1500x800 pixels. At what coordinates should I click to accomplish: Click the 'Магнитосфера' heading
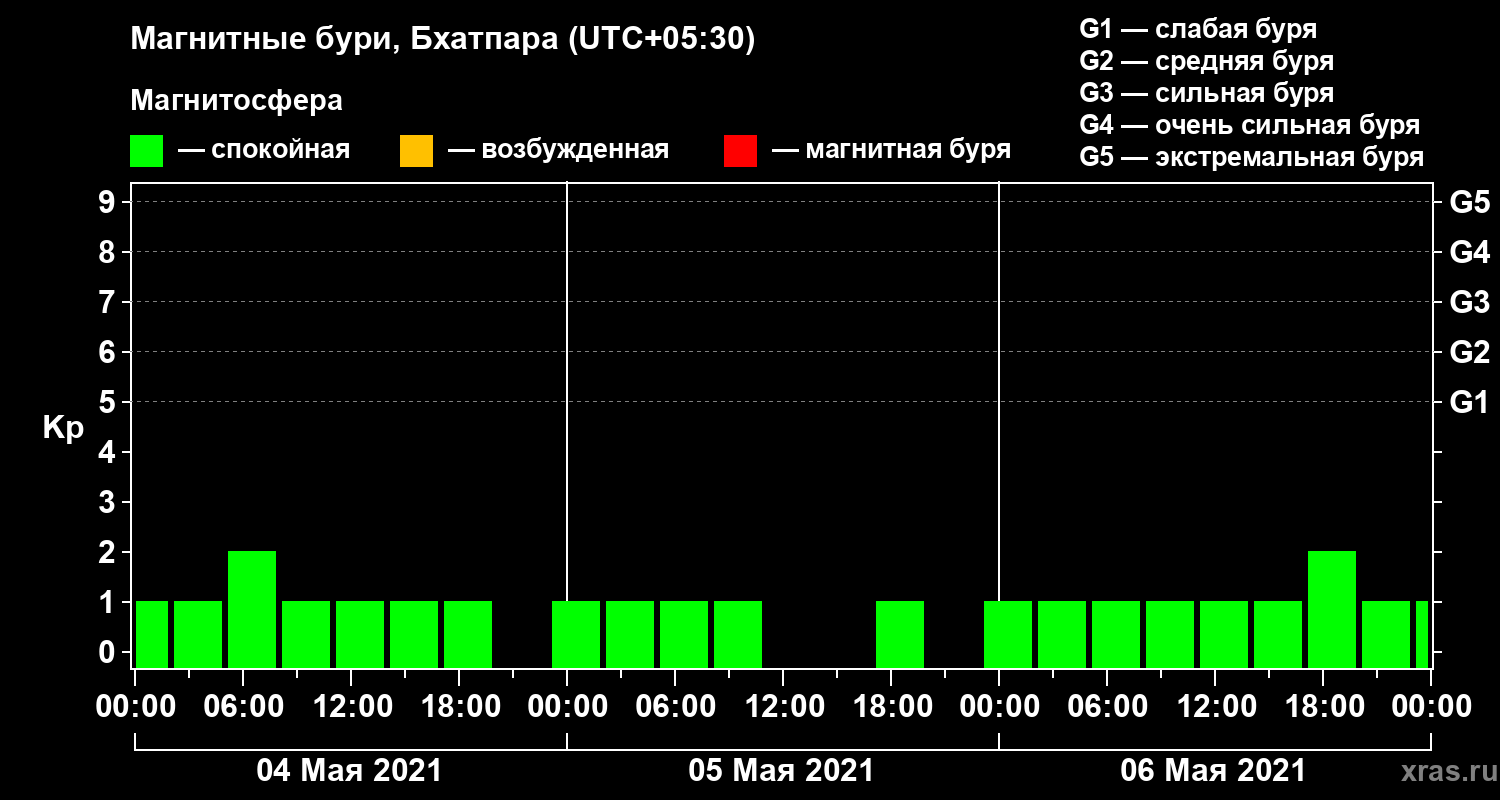(x=237, y=101)
